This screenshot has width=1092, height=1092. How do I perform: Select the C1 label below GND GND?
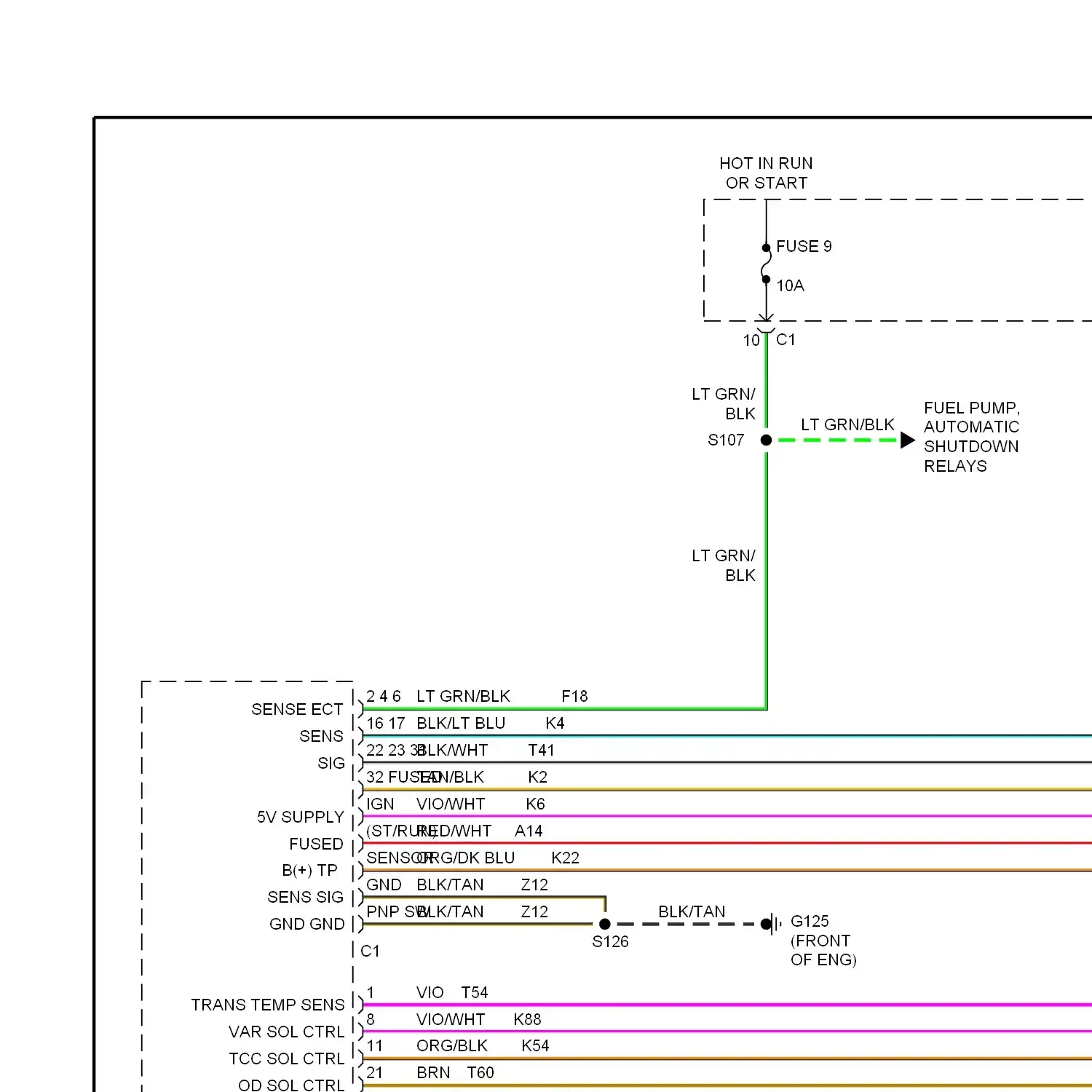tap(370, 951)
